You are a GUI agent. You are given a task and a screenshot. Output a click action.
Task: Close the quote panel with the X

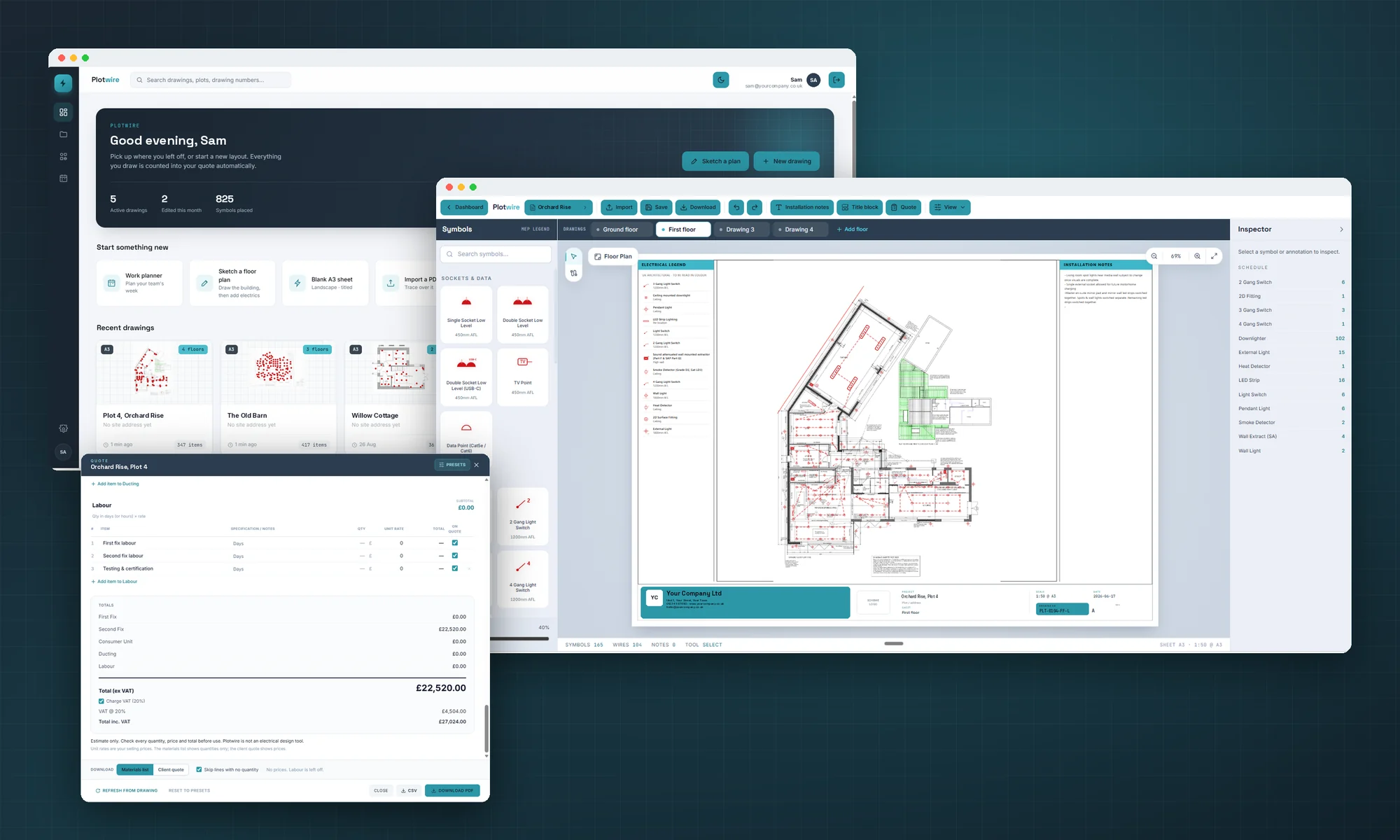(x=477, y=465)
